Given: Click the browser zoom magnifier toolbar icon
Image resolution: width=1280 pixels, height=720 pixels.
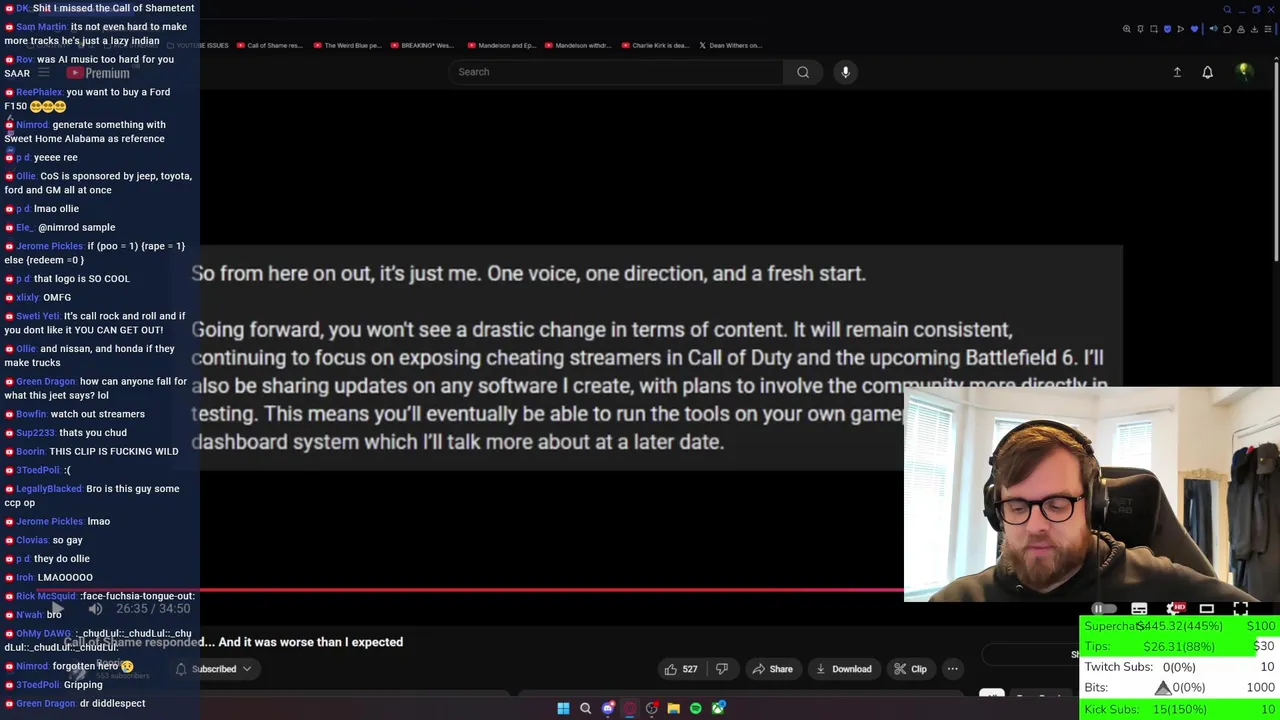Looking at the screenshot, I should 1127,29.
